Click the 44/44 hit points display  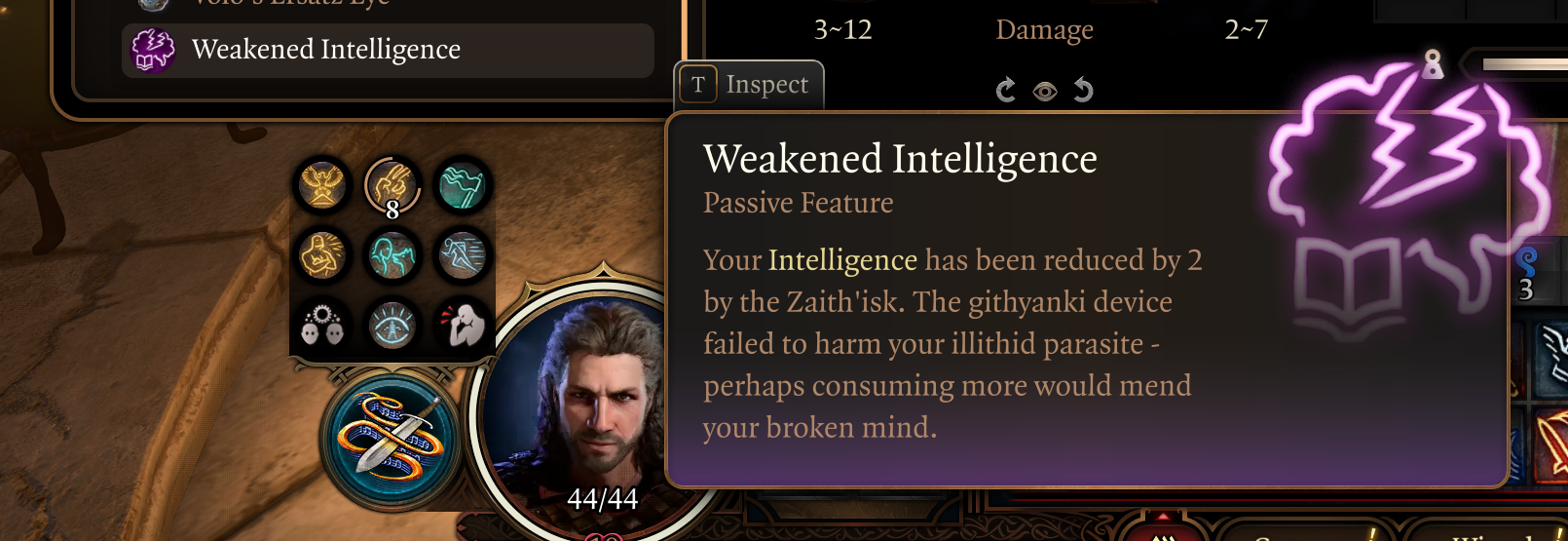[x=603, y=499]
